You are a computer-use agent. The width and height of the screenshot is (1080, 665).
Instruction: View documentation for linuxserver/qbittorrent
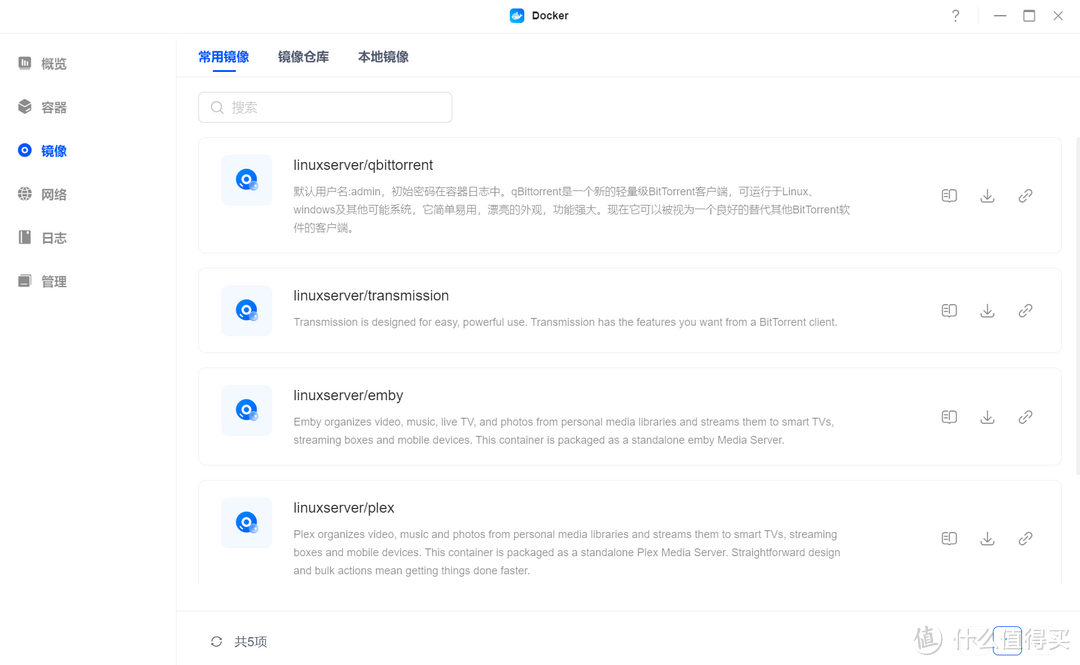(x=948, y=195)
